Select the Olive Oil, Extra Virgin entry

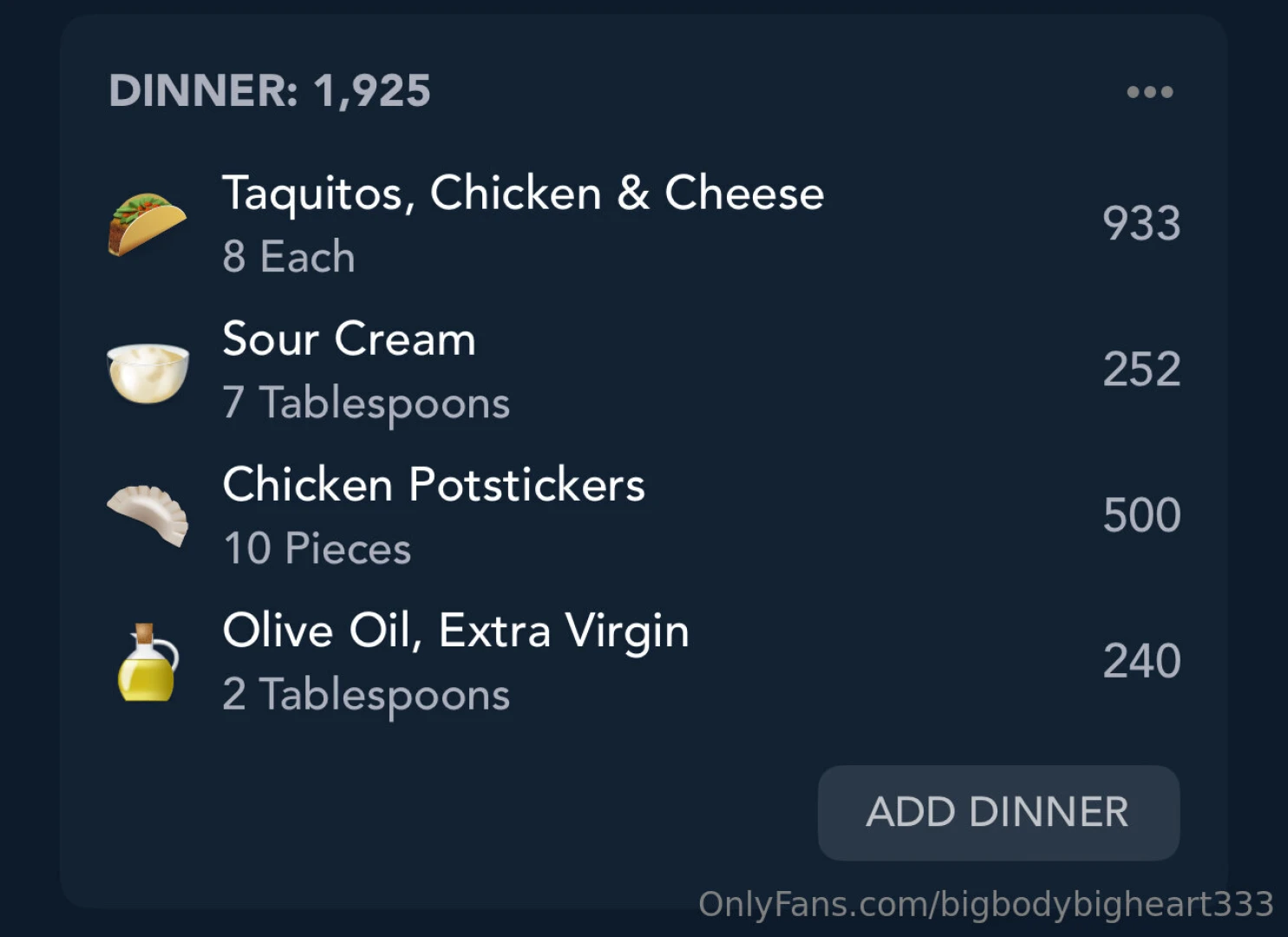click(455, 630)
